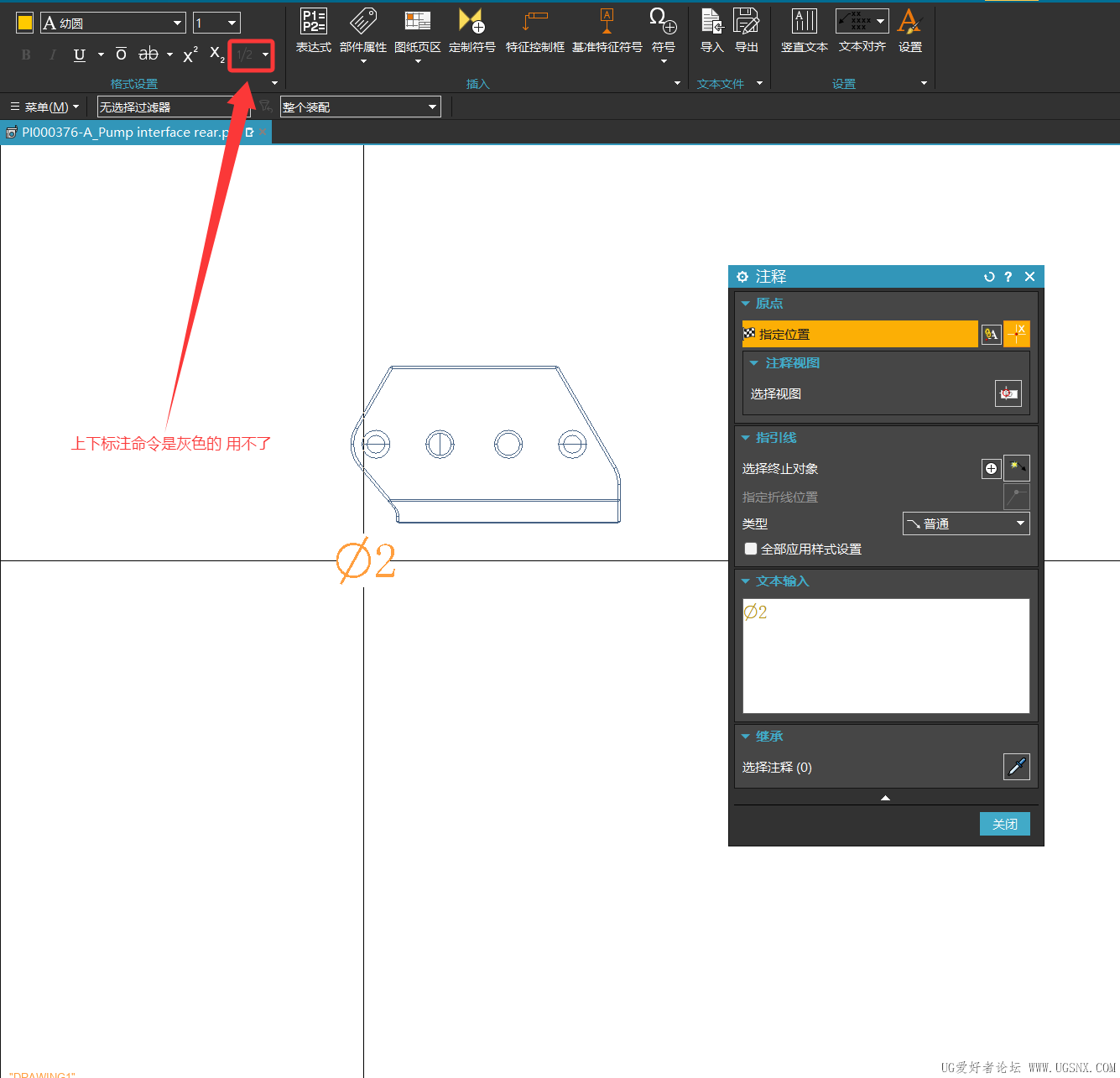The image size is (1120, 1078).
Task: Collapse the 文本输入 section
Action: (745, 581)
